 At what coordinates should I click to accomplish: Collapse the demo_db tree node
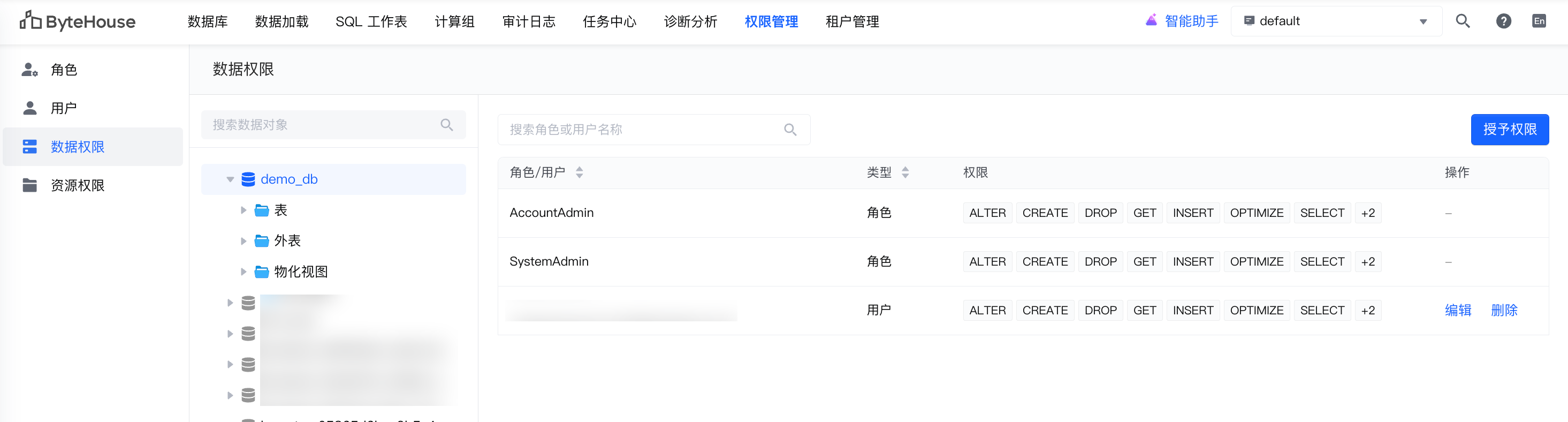[230, 179]
